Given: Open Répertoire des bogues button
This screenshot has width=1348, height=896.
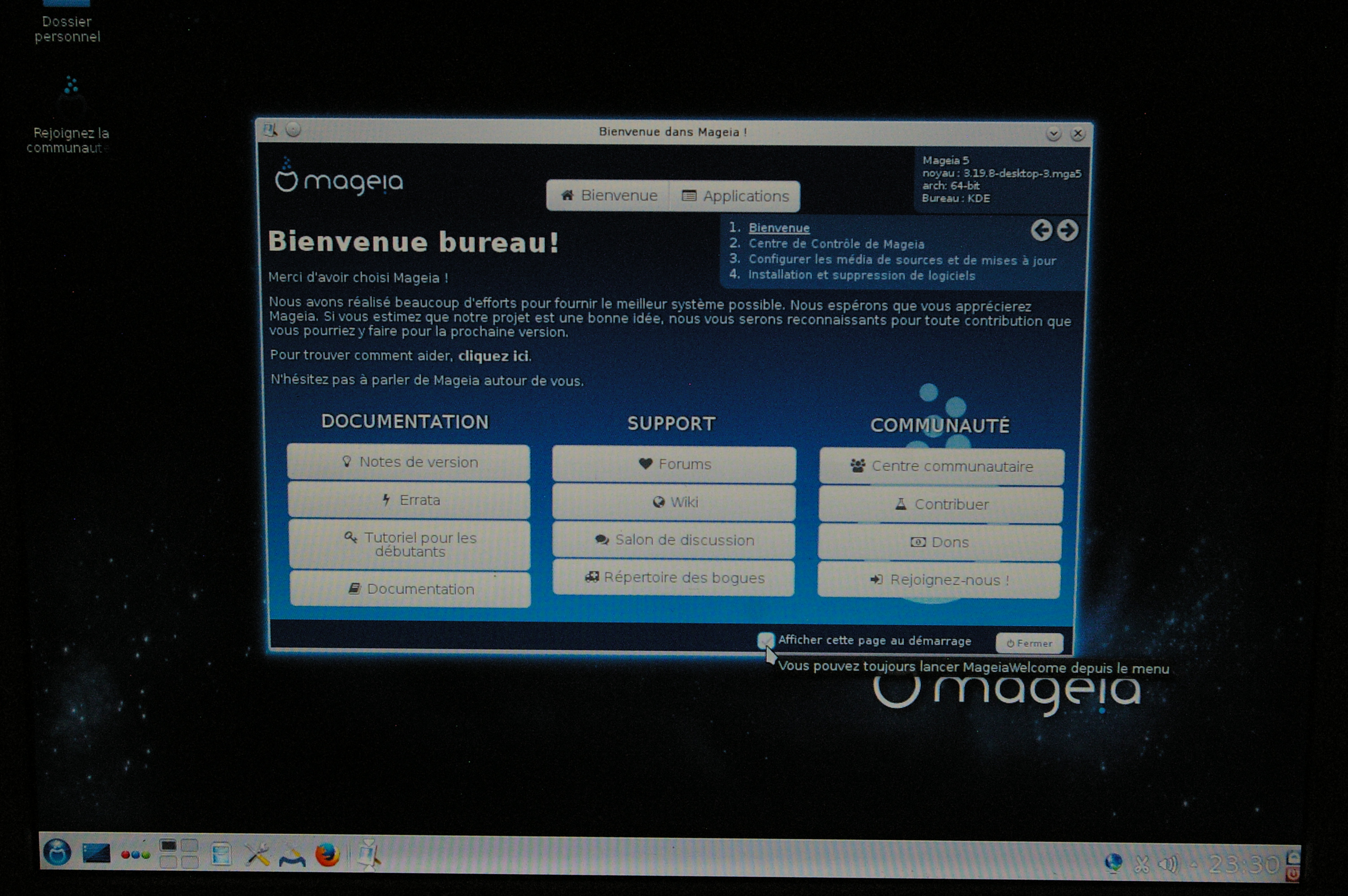Looking at the screenshot, I should 674,578.
